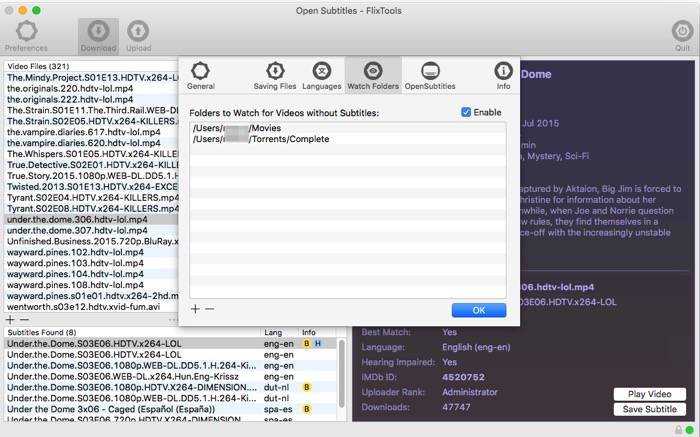Select The.Mindy.Project.S01E13 video file

[92, 77]
